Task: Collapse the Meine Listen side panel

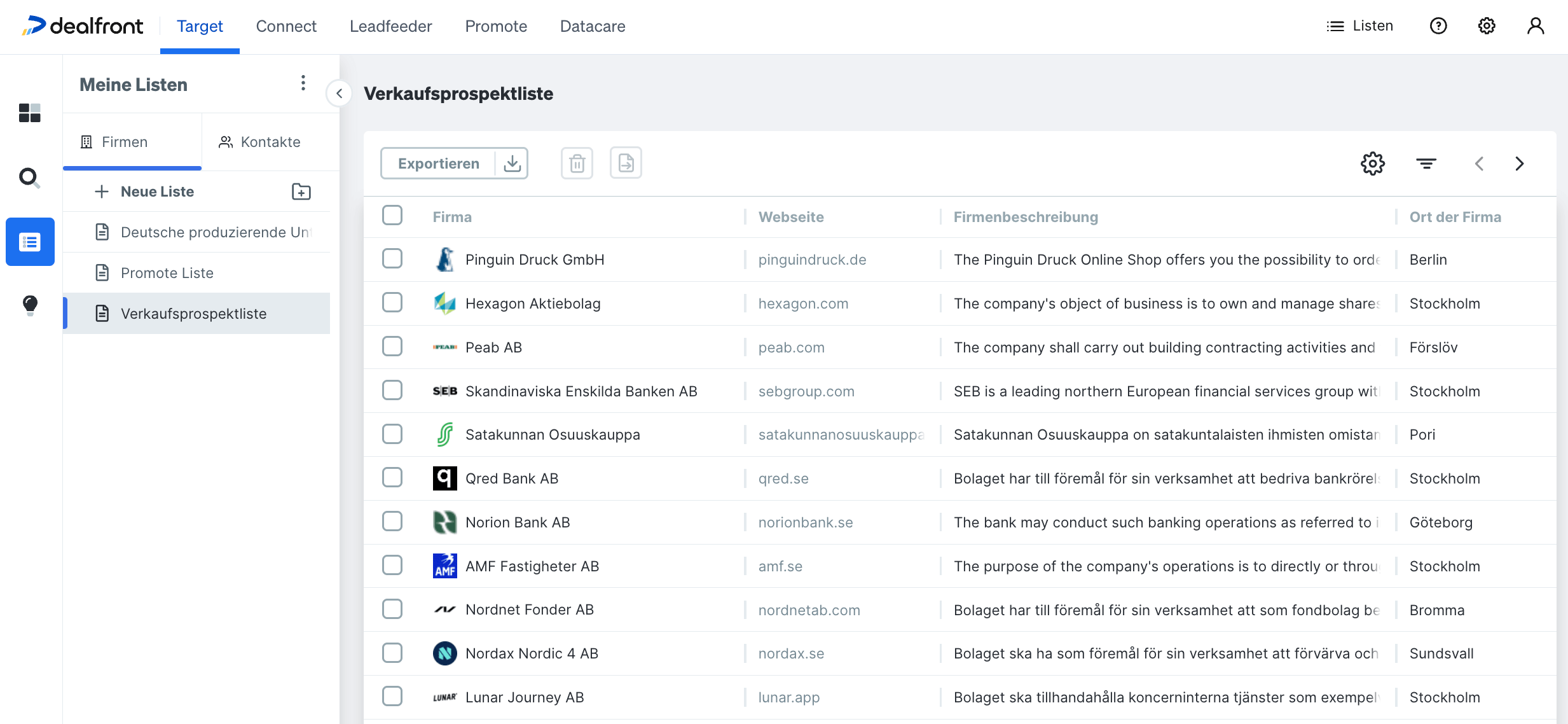Action: [340, 94]
